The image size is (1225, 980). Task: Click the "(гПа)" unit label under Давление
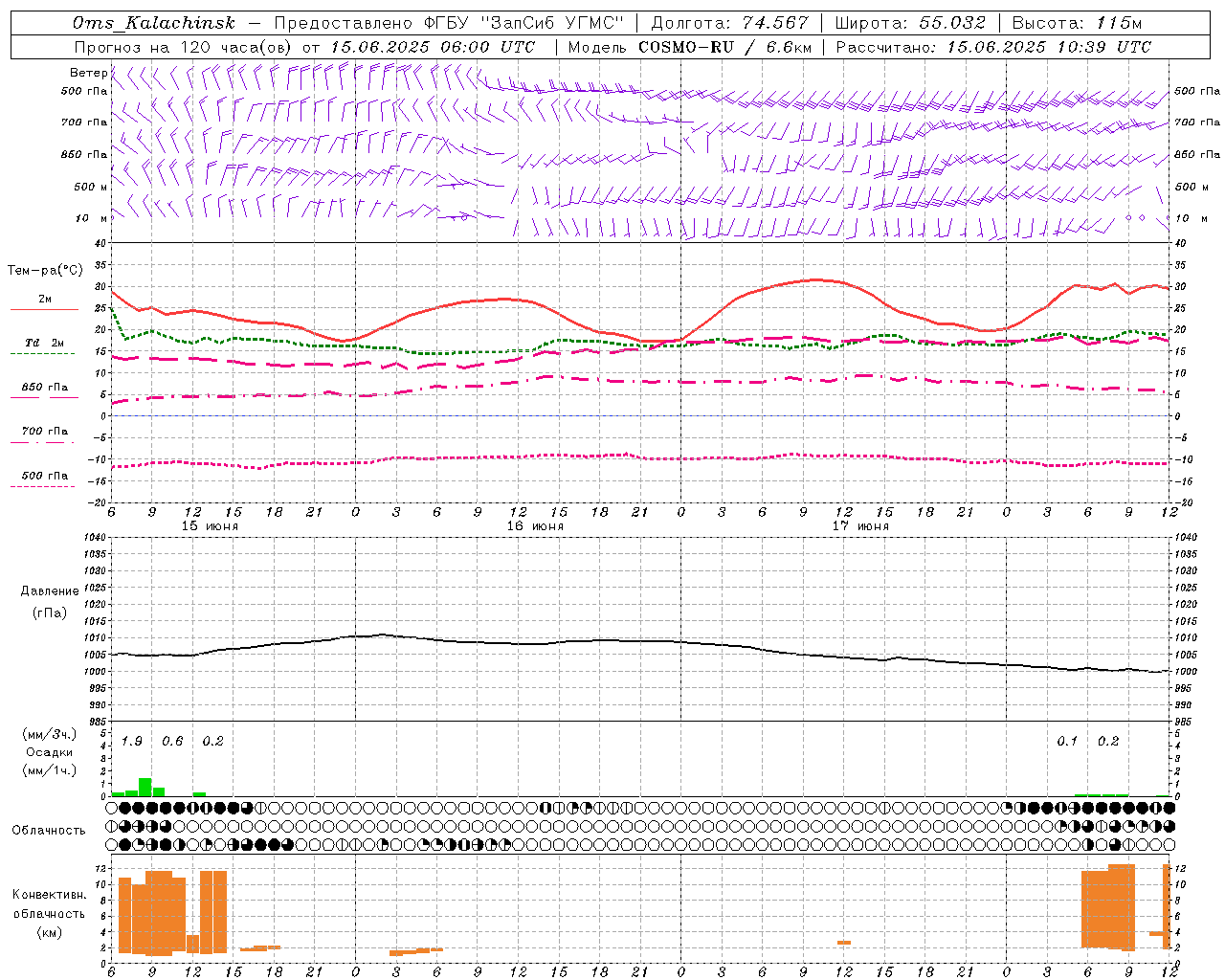point(49,612)
